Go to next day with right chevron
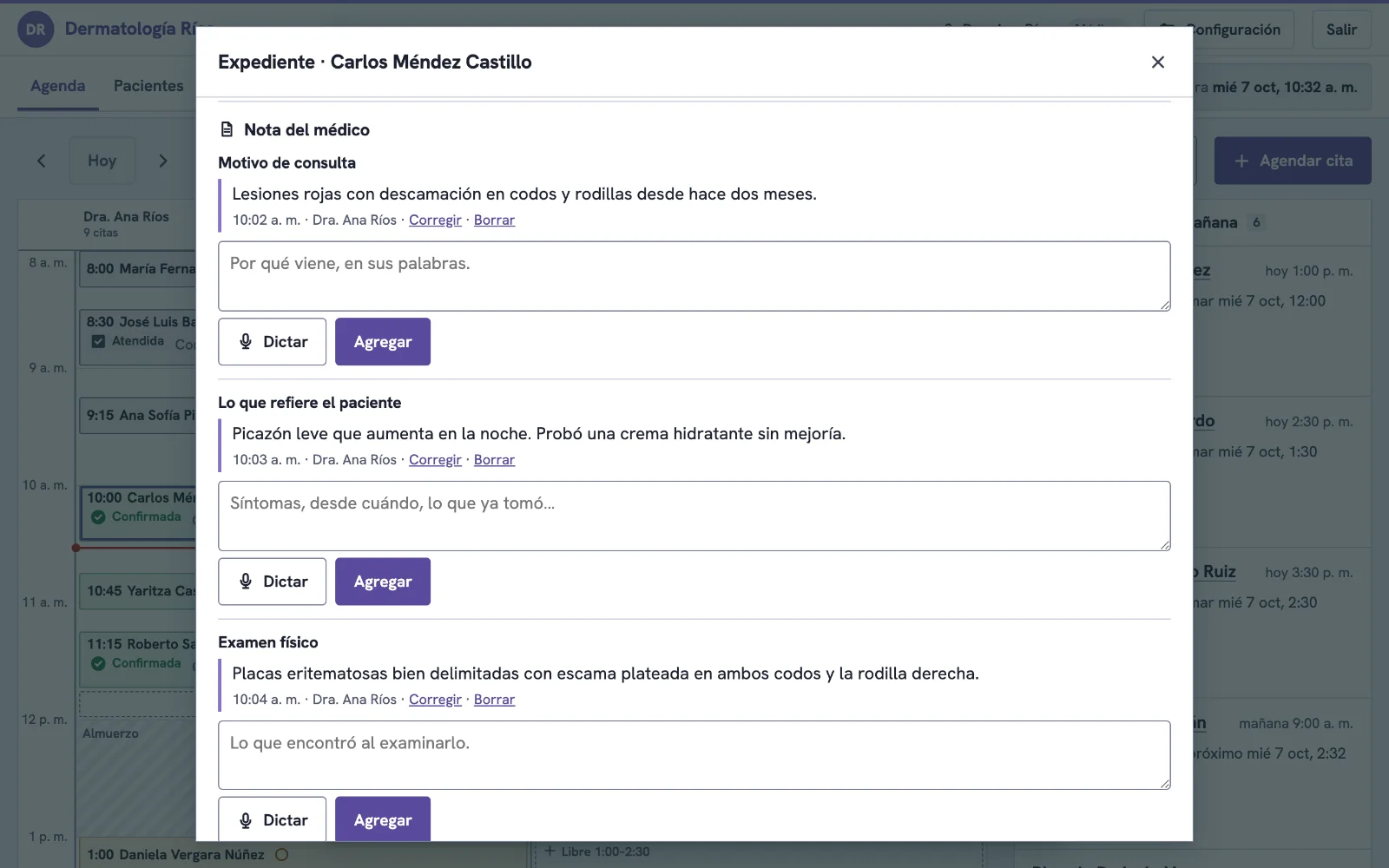 click(x=162, y=161)
